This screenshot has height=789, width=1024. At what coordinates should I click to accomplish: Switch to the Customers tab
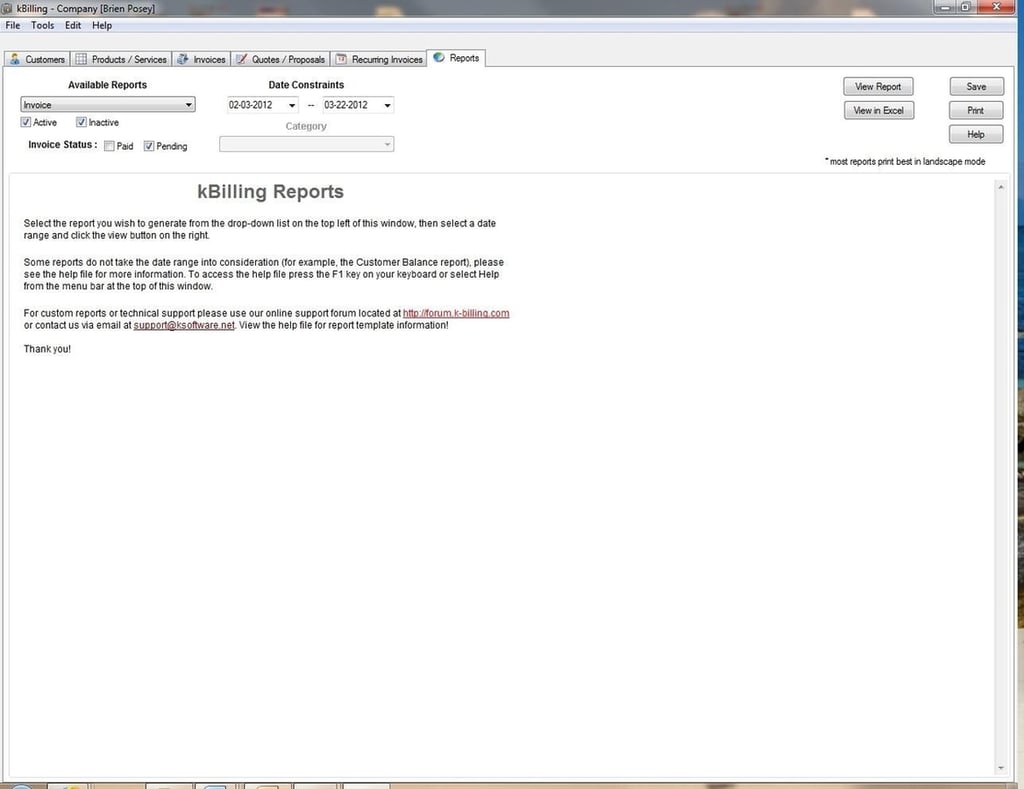click(x=37, y=59)
